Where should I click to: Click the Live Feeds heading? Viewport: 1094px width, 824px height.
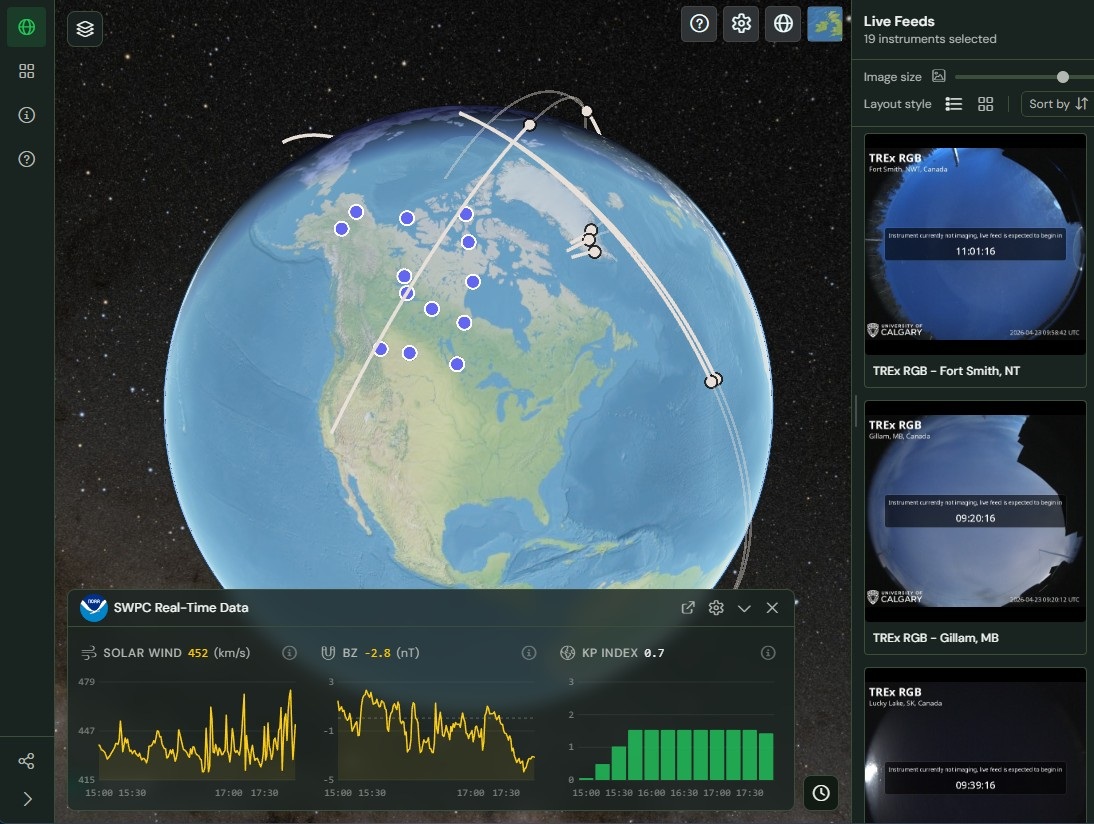point(899,22)
